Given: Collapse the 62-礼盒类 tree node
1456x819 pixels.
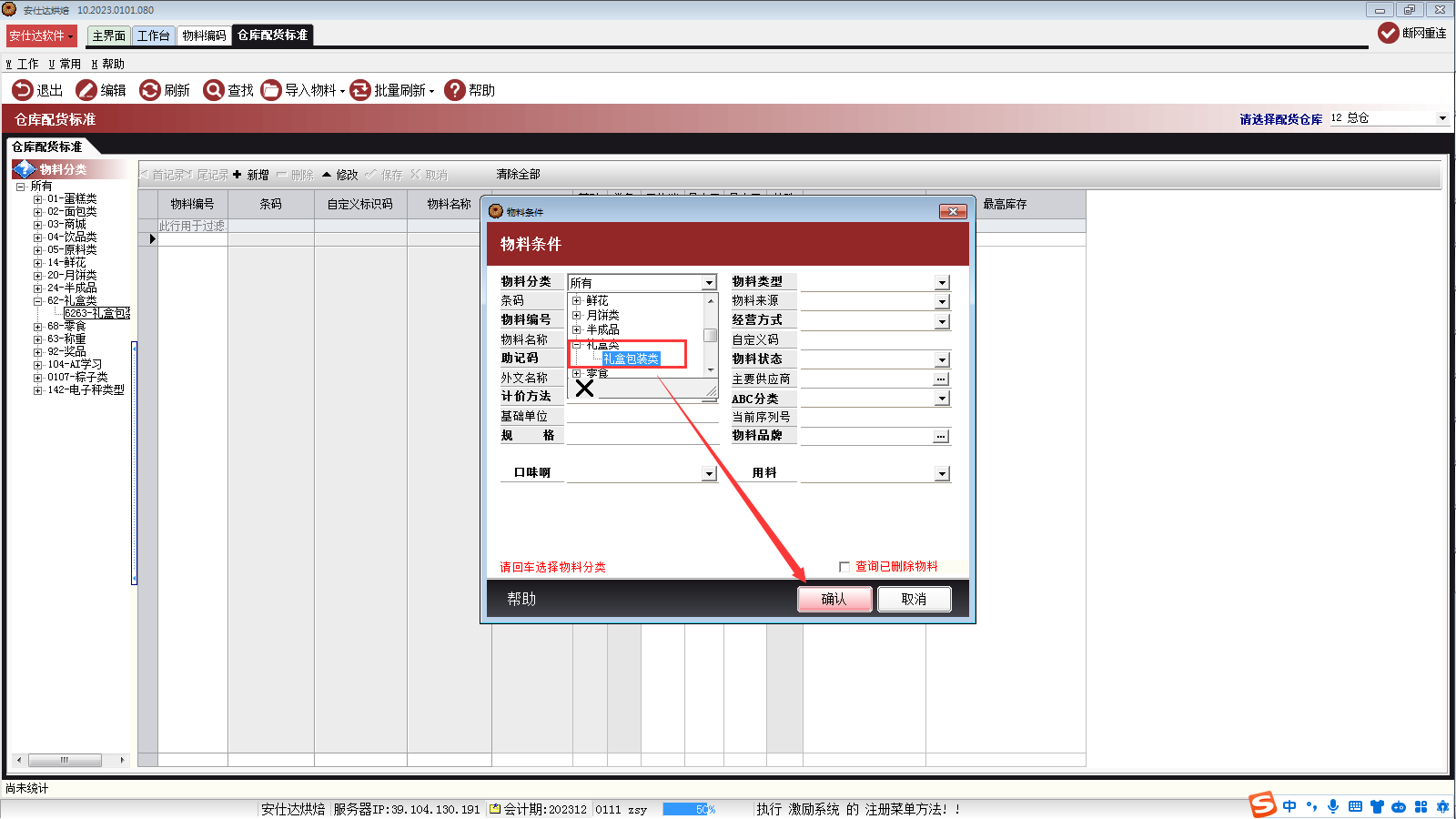Looking at the screenshot, I should click(x=38, y=301).
